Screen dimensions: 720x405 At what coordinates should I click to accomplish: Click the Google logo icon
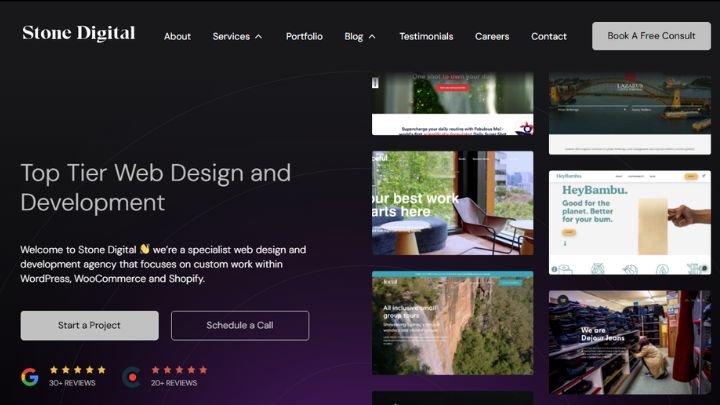[x=30, y=377]
